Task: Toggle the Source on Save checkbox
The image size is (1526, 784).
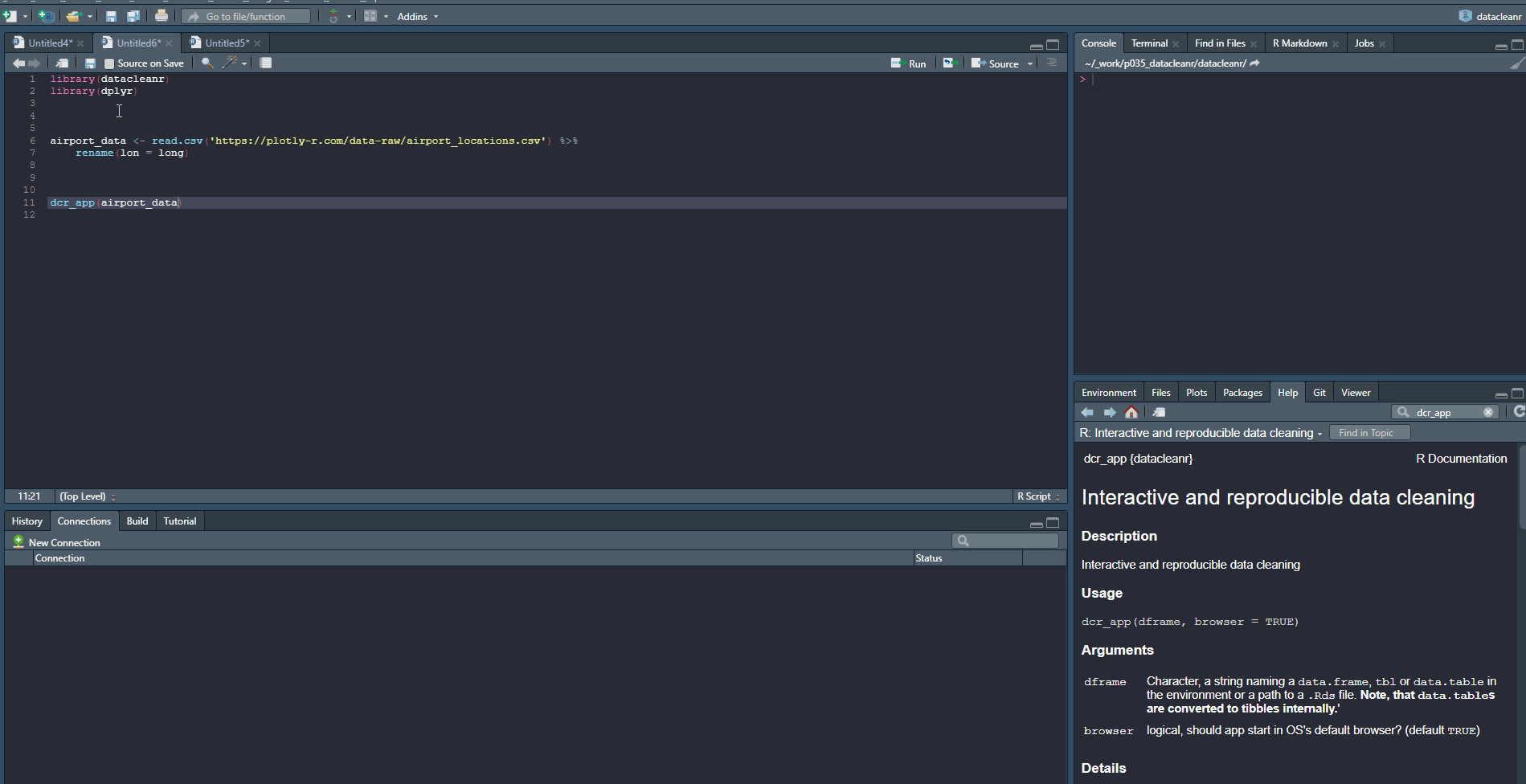Action: 109,63
